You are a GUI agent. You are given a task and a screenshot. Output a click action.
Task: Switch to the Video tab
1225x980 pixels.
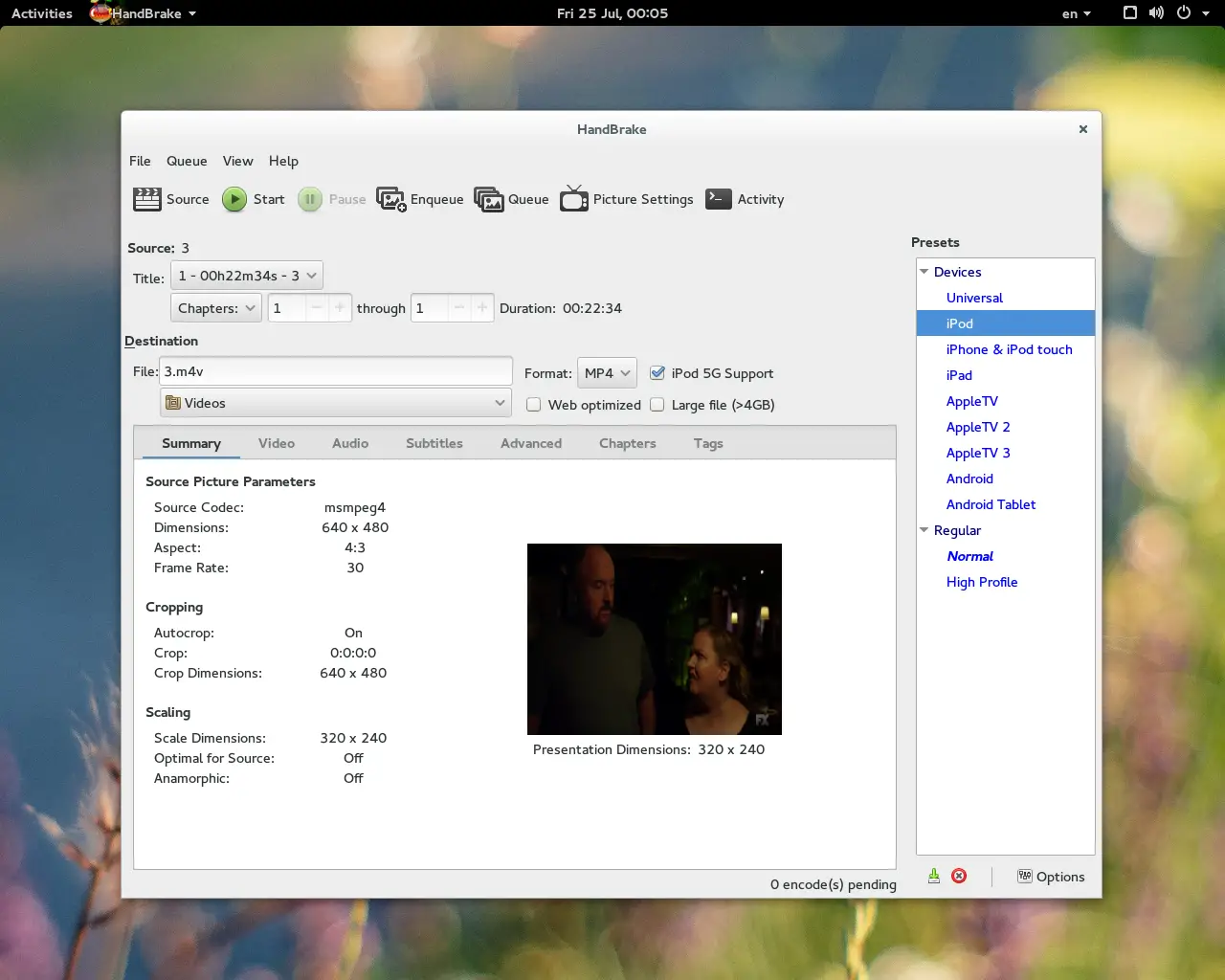[x=277, y=443]
